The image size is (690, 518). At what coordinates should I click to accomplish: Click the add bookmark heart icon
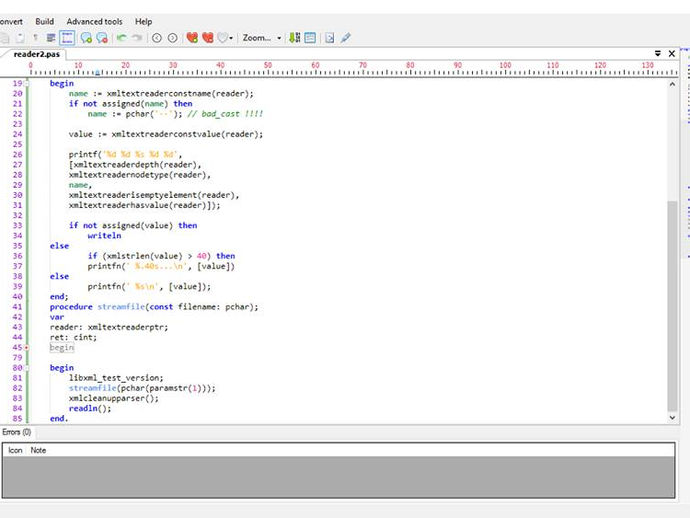(192, 38)
